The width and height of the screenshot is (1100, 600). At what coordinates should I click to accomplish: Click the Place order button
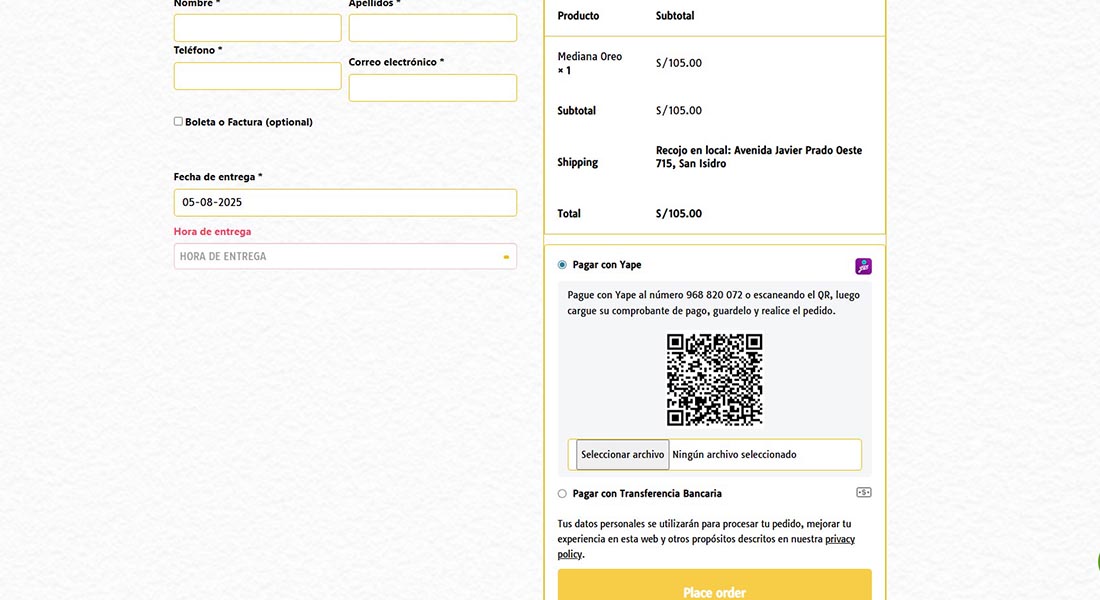point(714,588)
